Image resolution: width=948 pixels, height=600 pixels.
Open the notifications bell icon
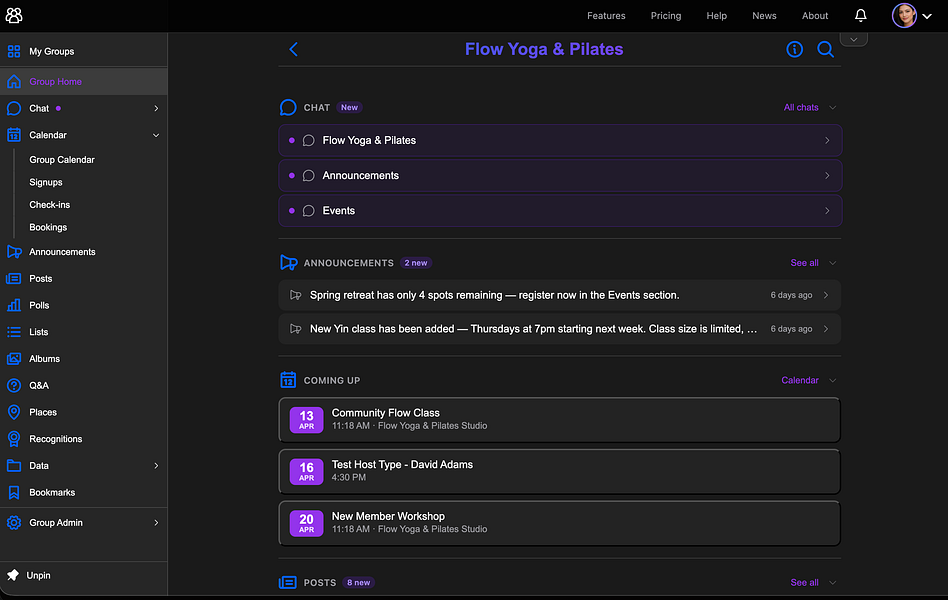860,16
